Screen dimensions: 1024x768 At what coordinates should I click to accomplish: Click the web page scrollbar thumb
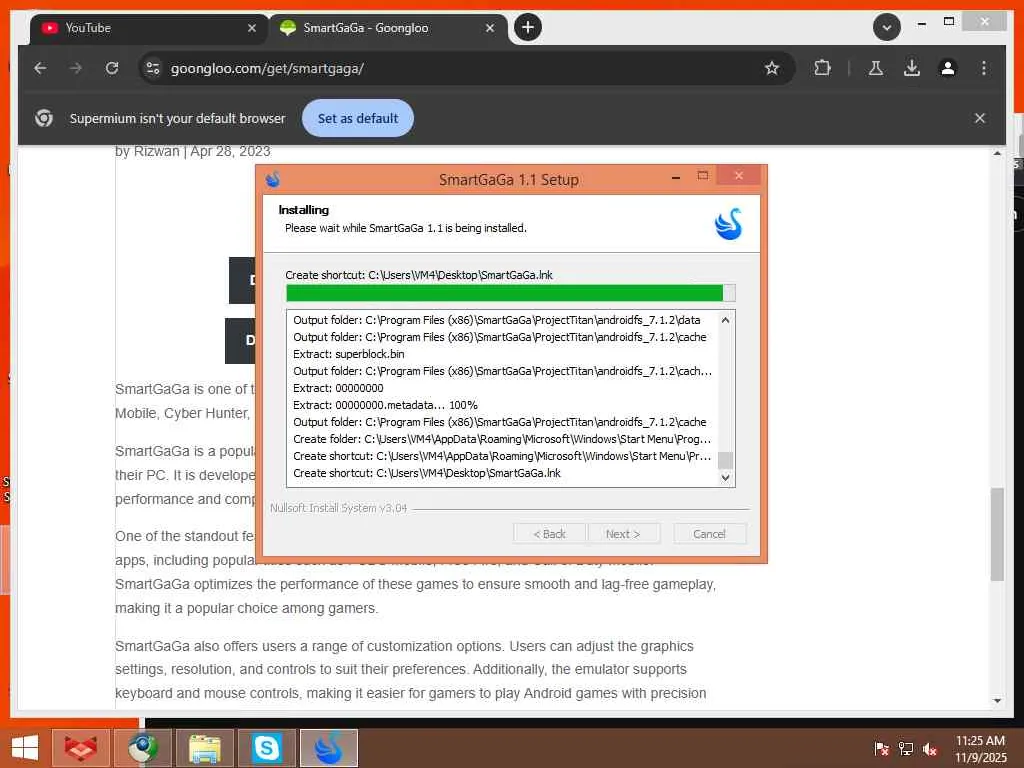point(997,534)
